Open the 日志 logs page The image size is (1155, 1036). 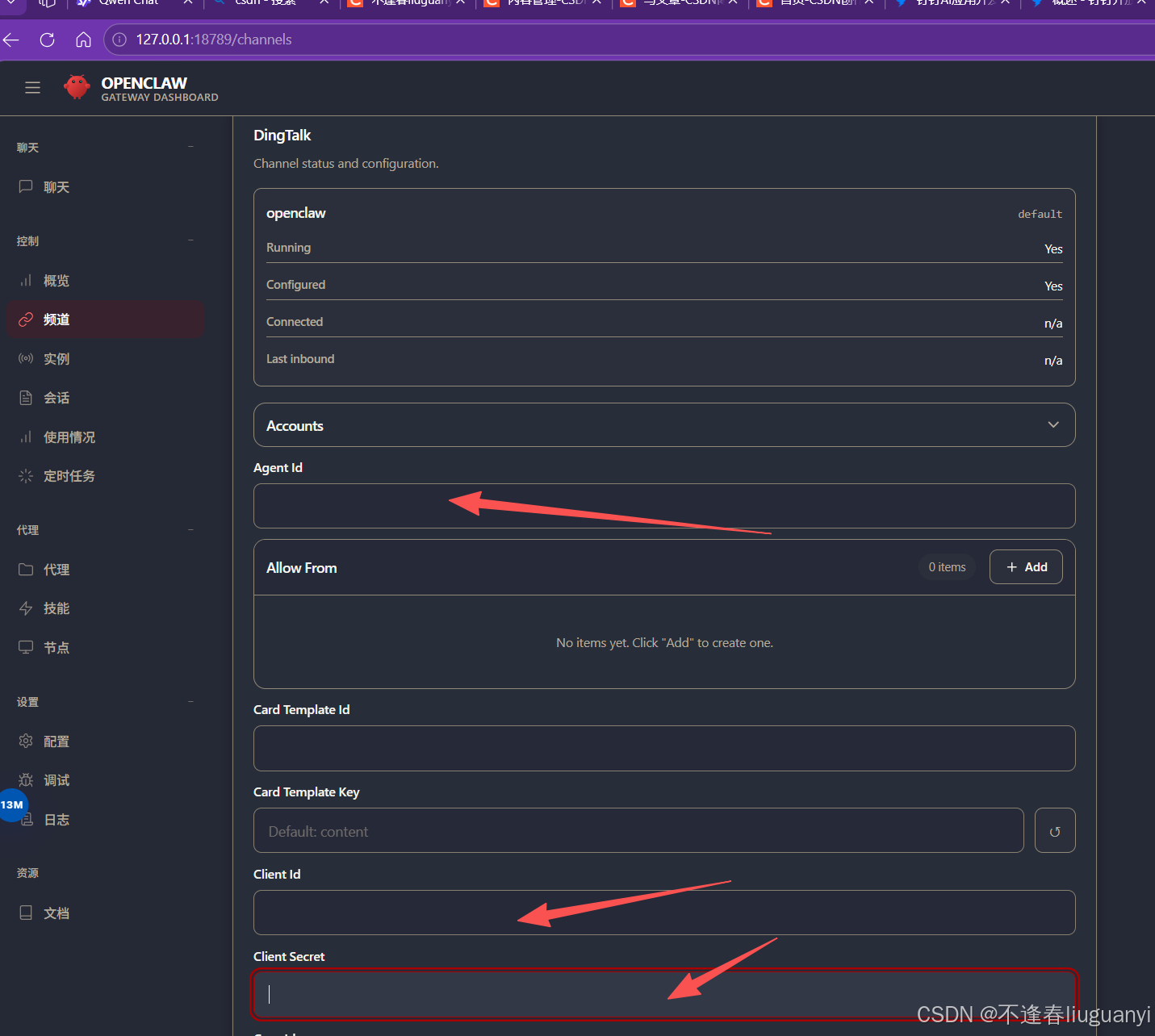pyautogui.click(x=105, y=820)
